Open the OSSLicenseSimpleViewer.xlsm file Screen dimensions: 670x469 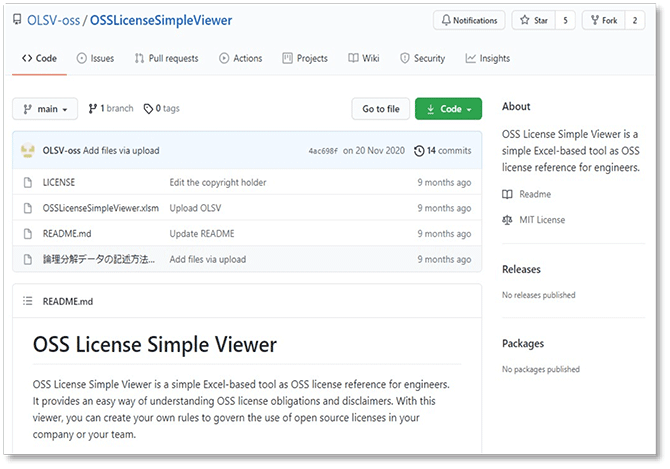(x=101, y=208)
